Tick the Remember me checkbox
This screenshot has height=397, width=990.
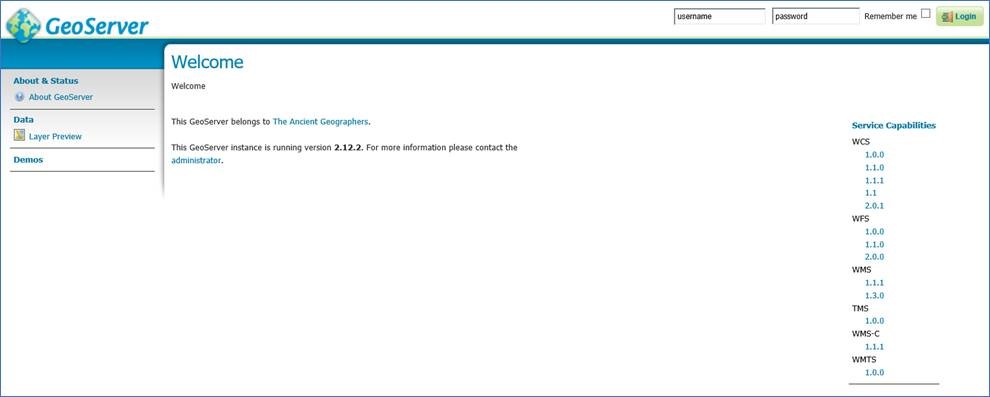click(x=926, y=13)
